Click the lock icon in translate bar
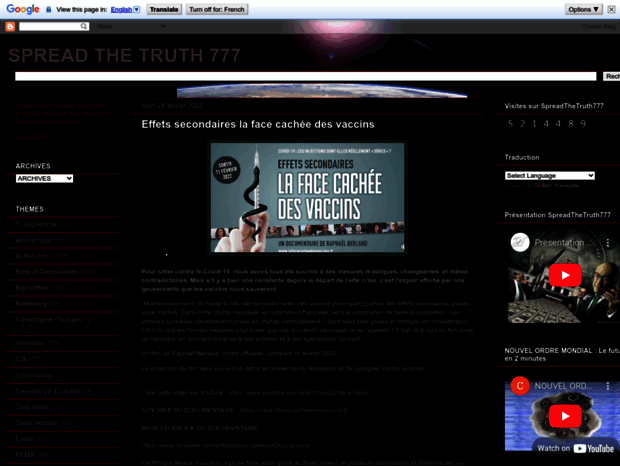This screenshot has width=620, height=466. tap(49, 9)
